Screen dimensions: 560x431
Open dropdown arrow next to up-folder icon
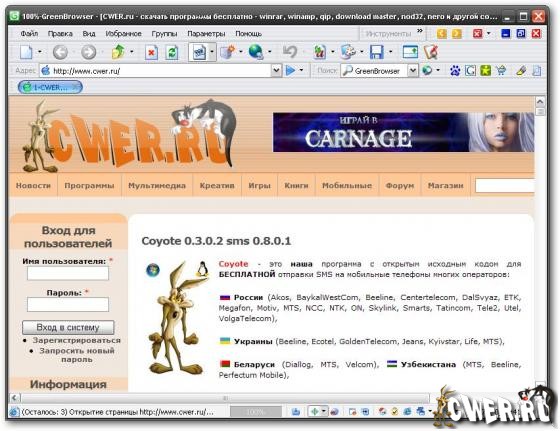[131, 52]
